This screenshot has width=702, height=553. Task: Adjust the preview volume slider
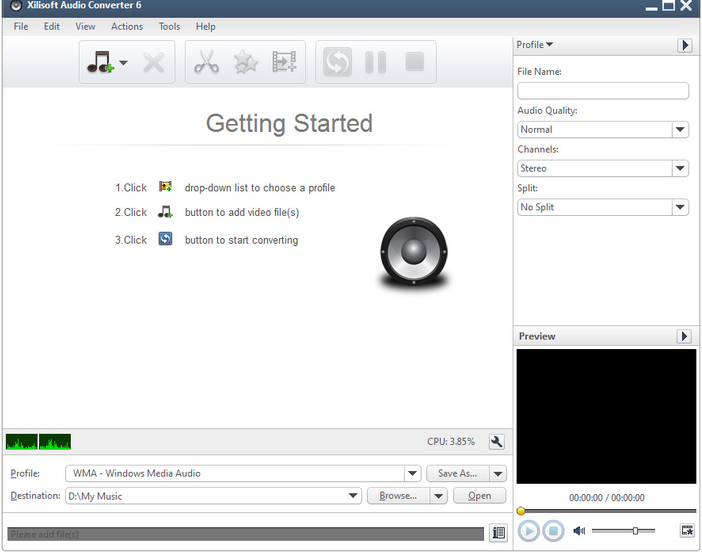635,531
